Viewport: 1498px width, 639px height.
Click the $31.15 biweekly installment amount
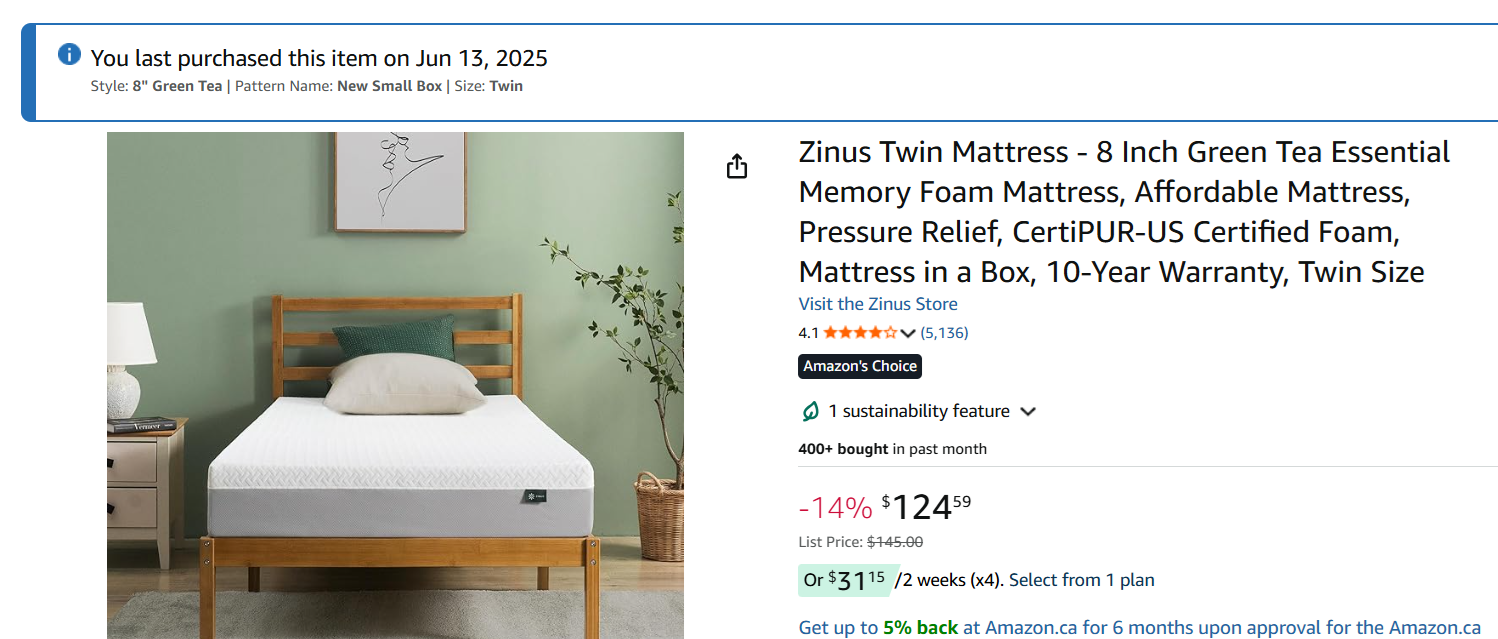pyautogui.click(x=857, y=580)
